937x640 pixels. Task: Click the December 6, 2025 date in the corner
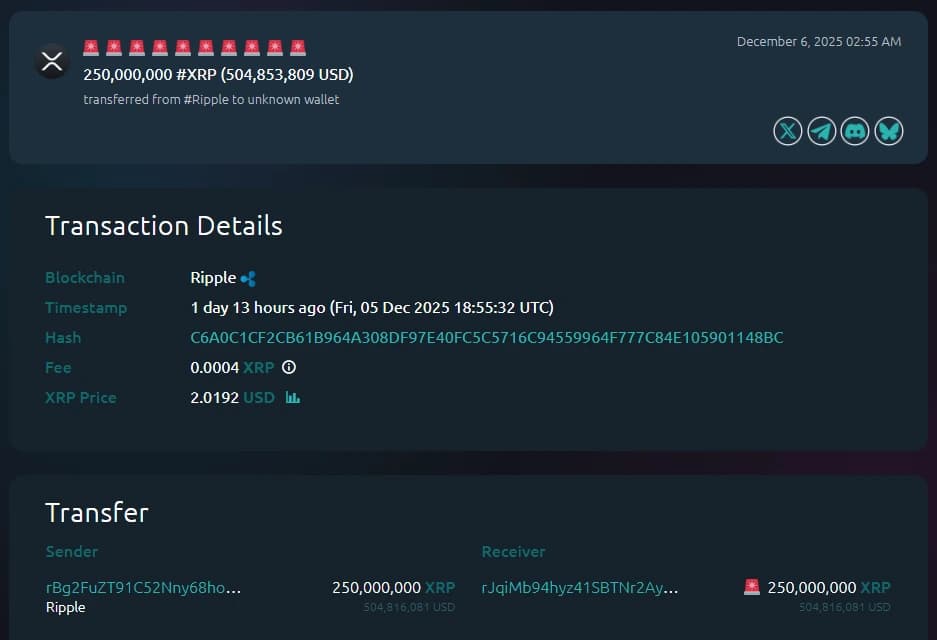pos(818,41)
